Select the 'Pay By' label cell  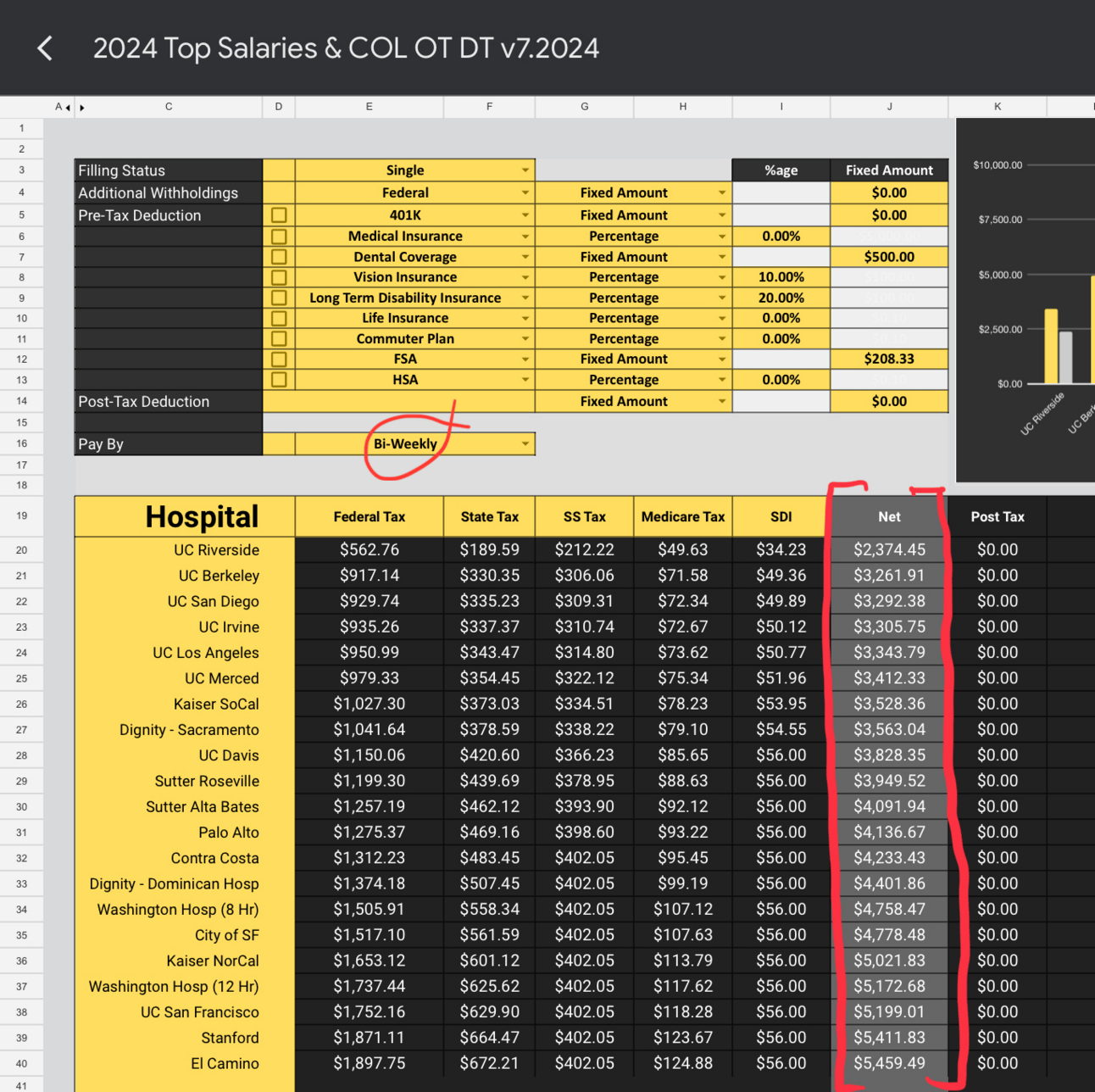169,443
